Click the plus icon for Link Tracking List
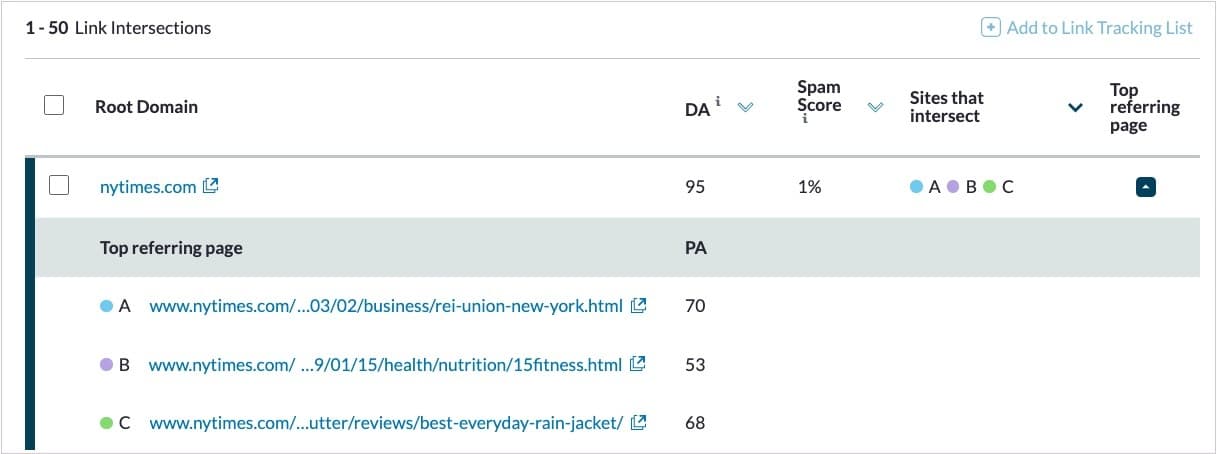The width and height of the screenshot is (1217, 454). pyautogui.click(x=990, y=28)
